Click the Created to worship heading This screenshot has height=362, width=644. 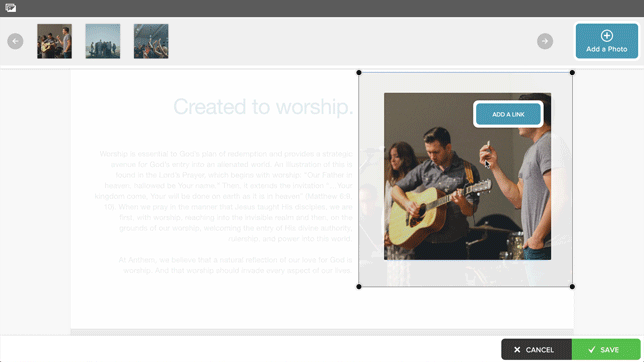263,107
